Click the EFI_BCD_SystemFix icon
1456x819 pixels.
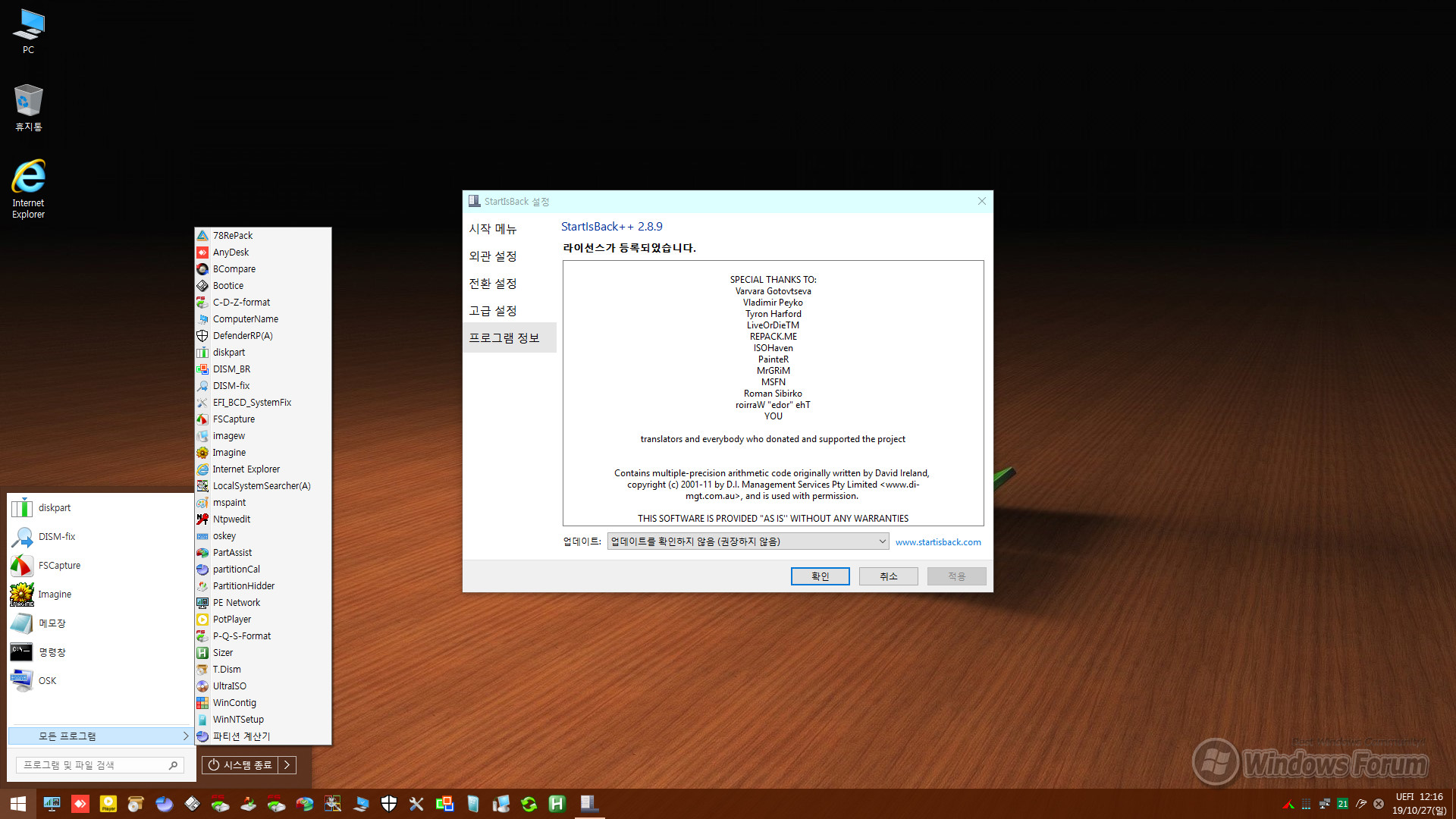202,403
